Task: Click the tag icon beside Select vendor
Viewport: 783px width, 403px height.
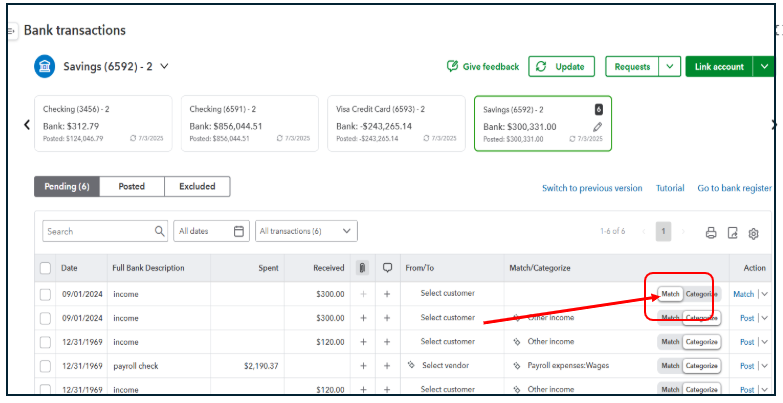Action: 411,365
